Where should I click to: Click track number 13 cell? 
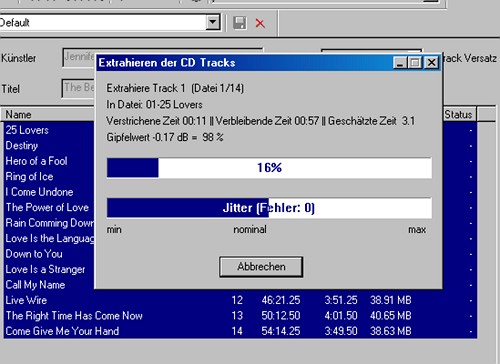coord(237,316)
